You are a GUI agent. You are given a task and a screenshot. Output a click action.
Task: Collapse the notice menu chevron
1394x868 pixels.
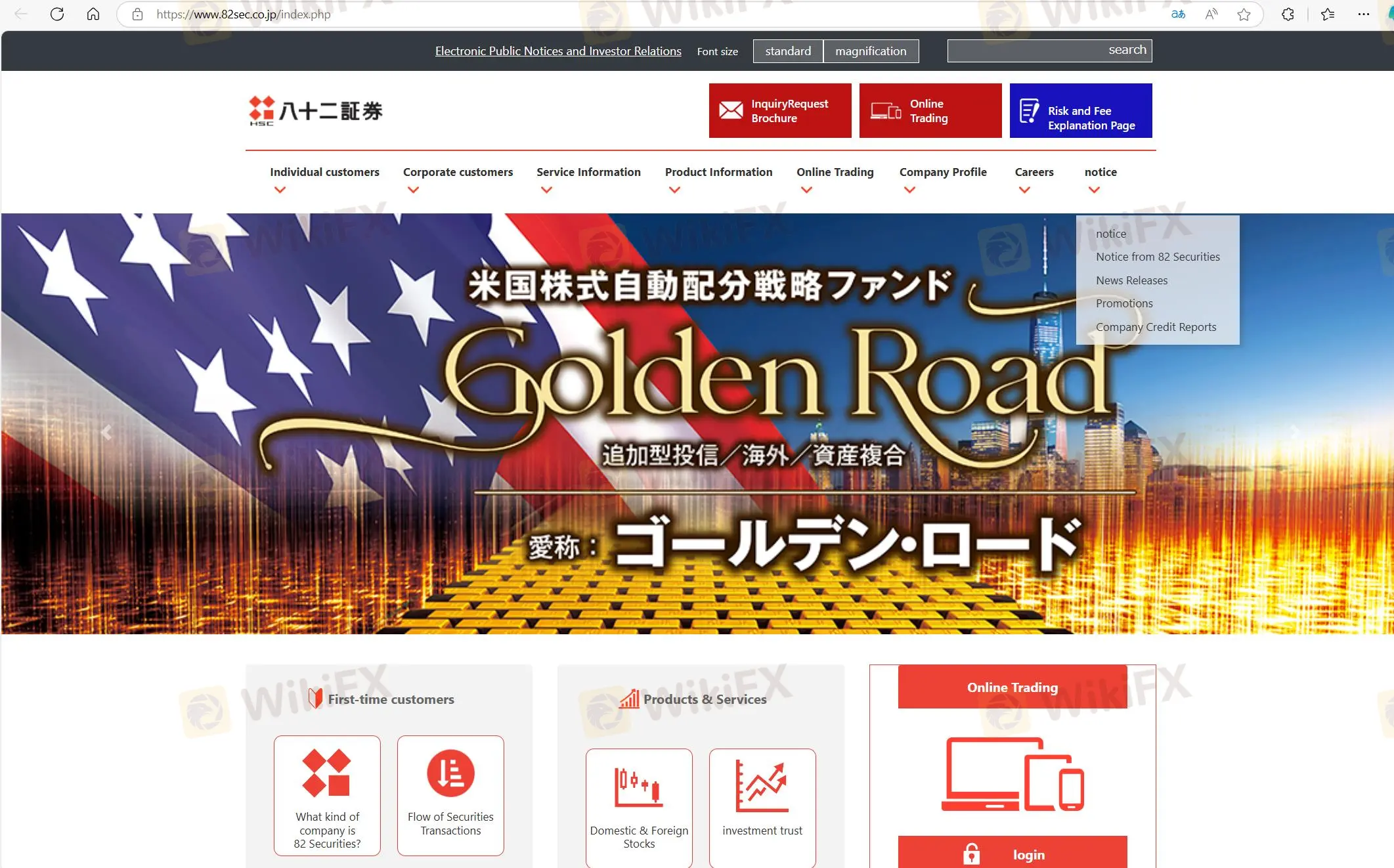1094,190
